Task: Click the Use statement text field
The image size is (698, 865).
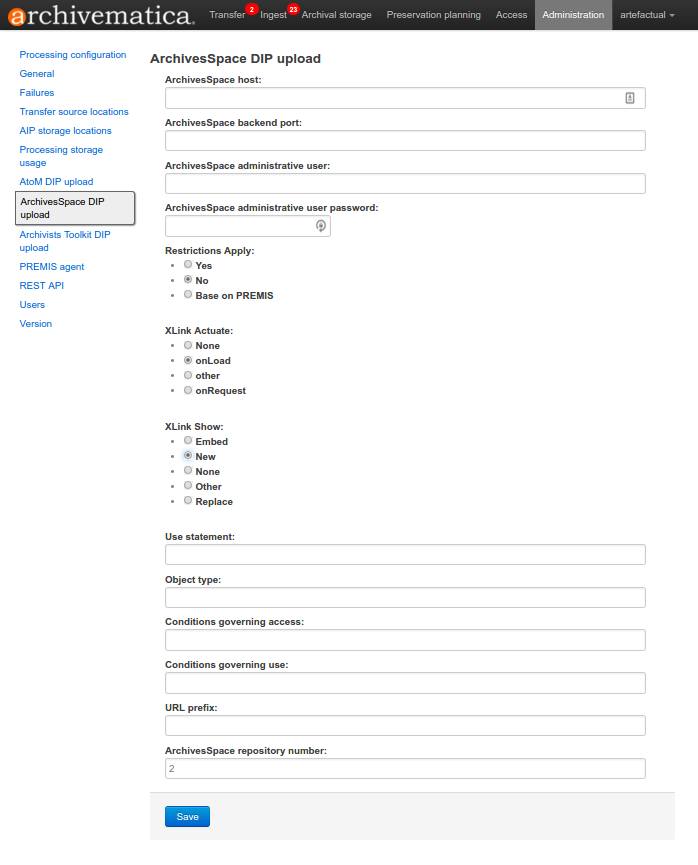Action: click(x=405, y=554)
